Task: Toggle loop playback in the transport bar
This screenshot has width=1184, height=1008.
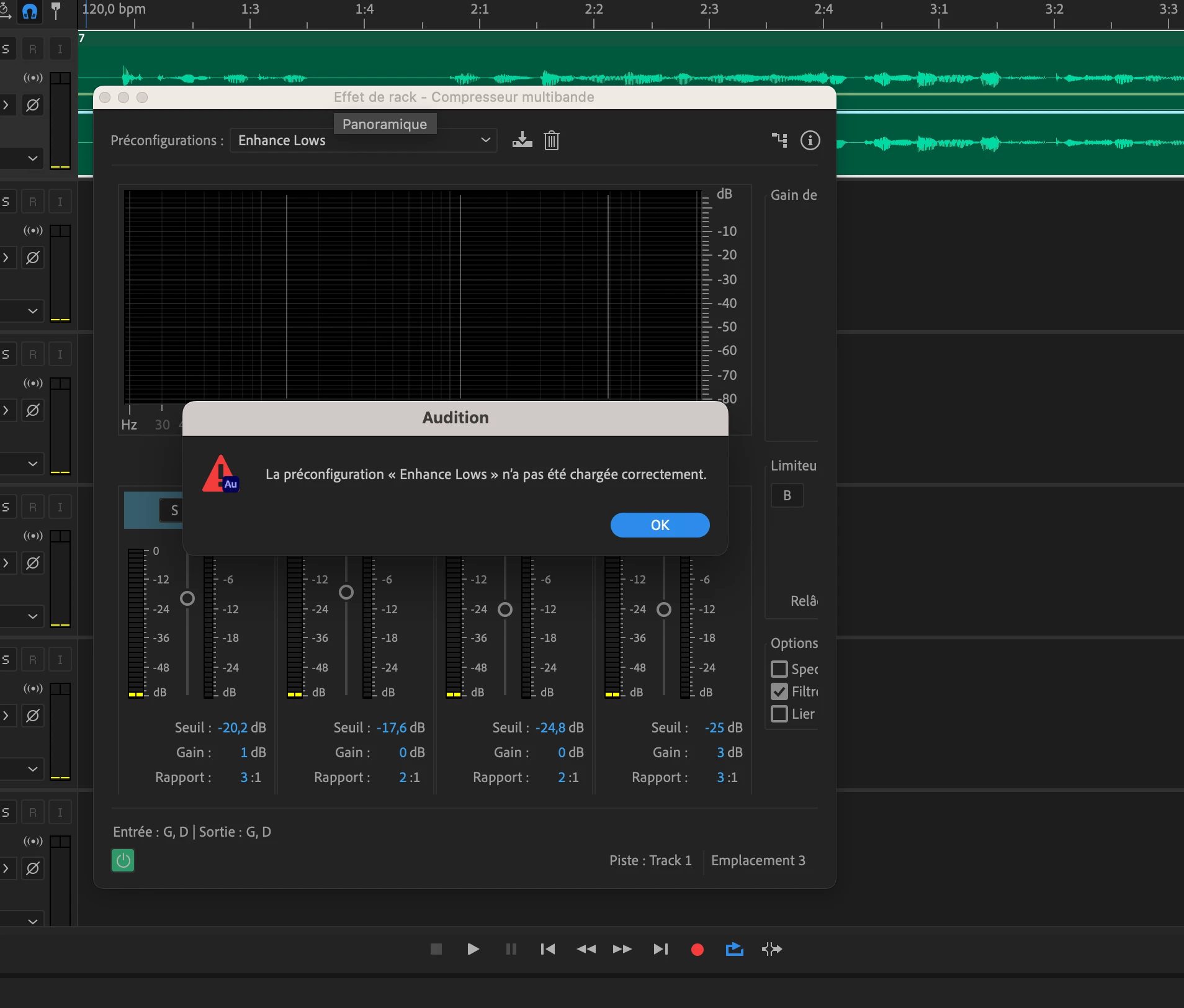Action: point(735,949)
